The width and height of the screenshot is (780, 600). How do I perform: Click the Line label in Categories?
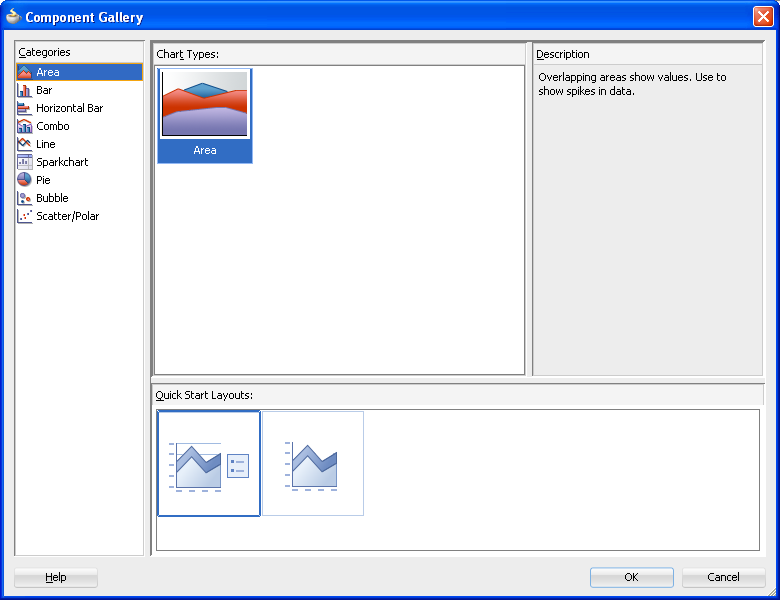tap(46, 144)
